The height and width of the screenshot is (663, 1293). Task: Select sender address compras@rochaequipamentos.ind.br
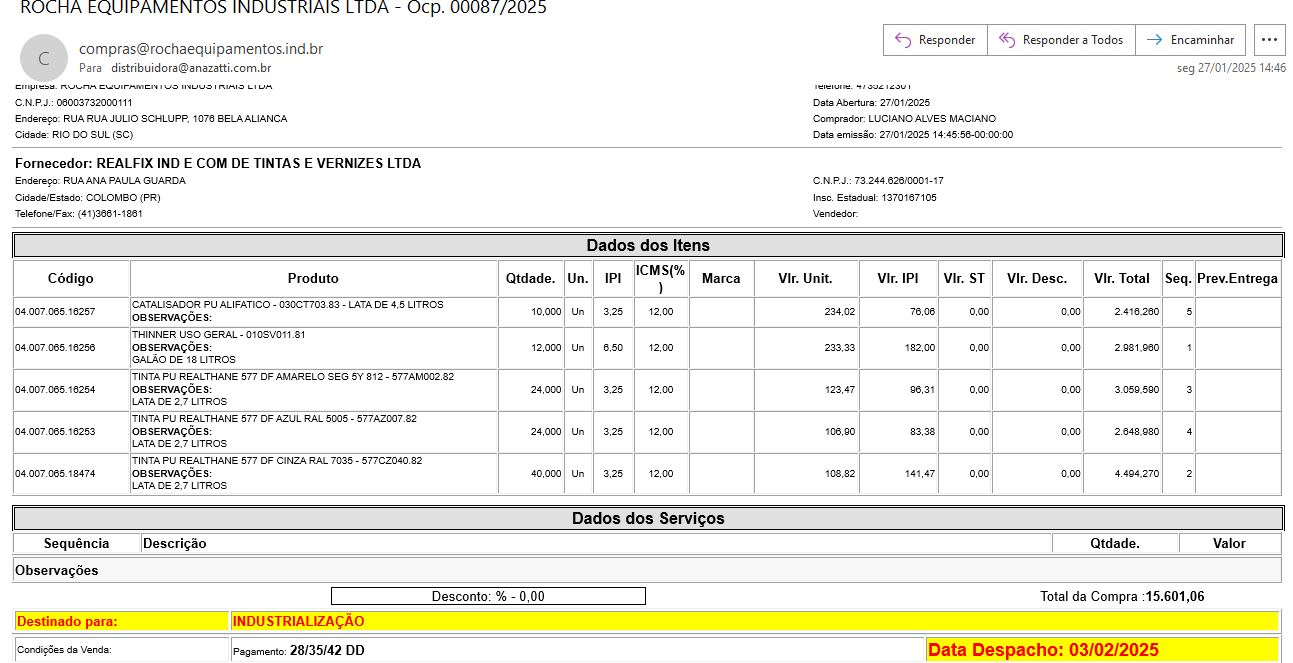200,49
